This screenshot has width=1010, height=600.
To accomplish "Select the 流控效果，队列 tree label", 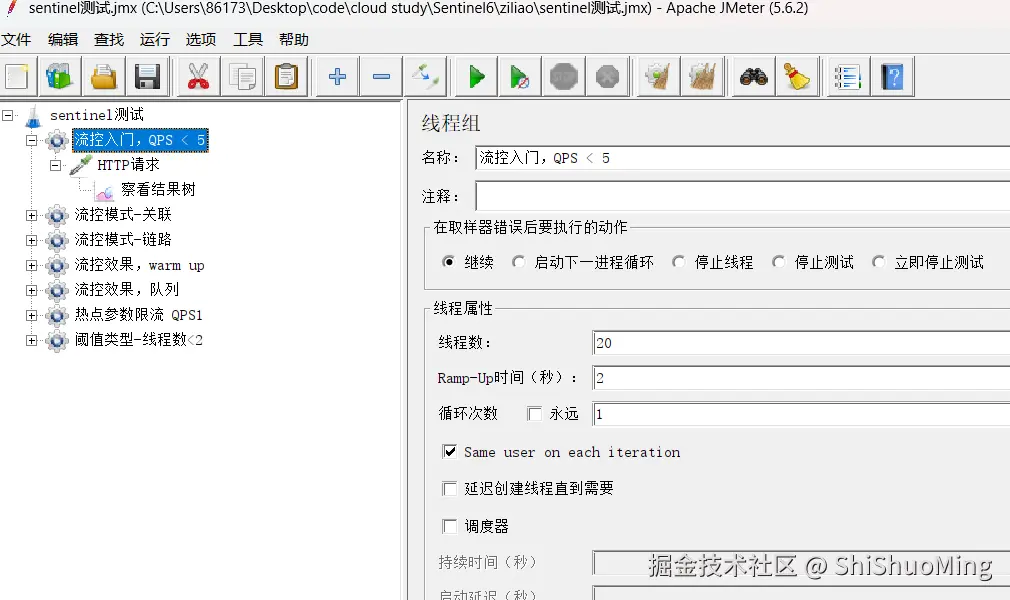I will pyautogui.click(x=127, y=289).
